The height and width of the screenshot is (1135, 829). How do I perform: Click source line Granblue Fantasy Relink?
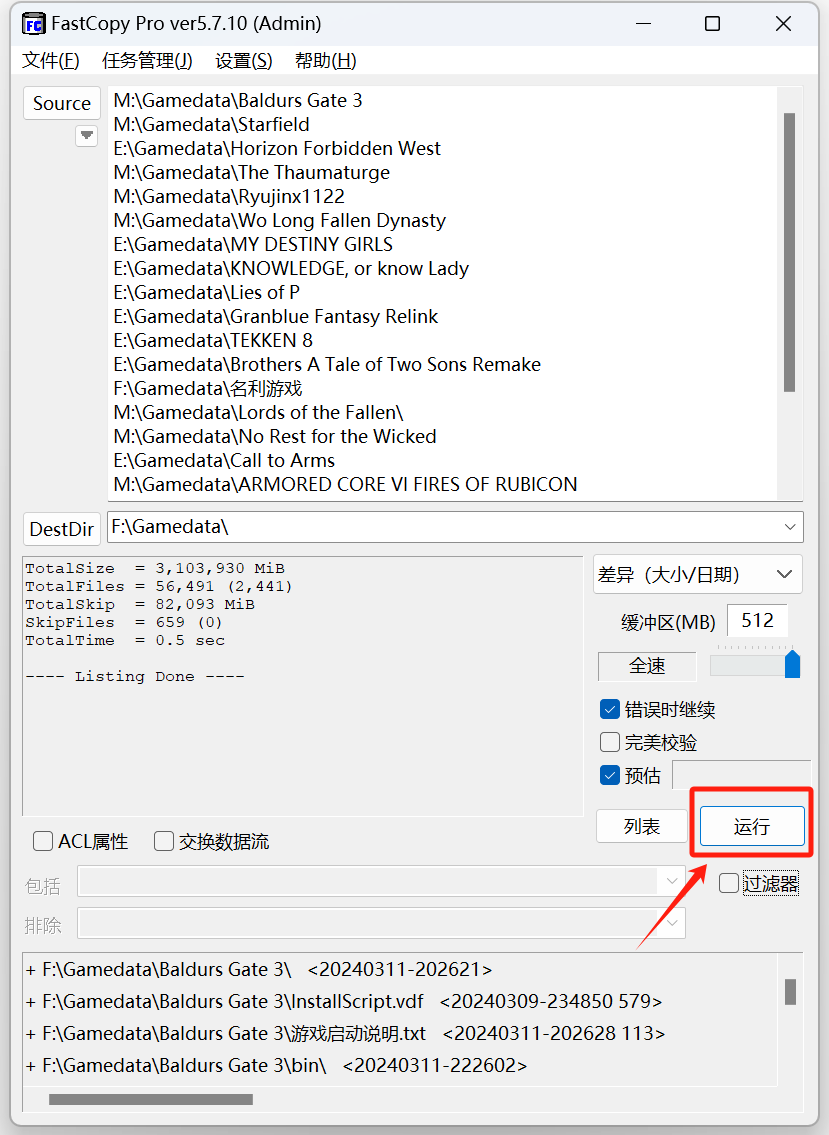[276, 316]
